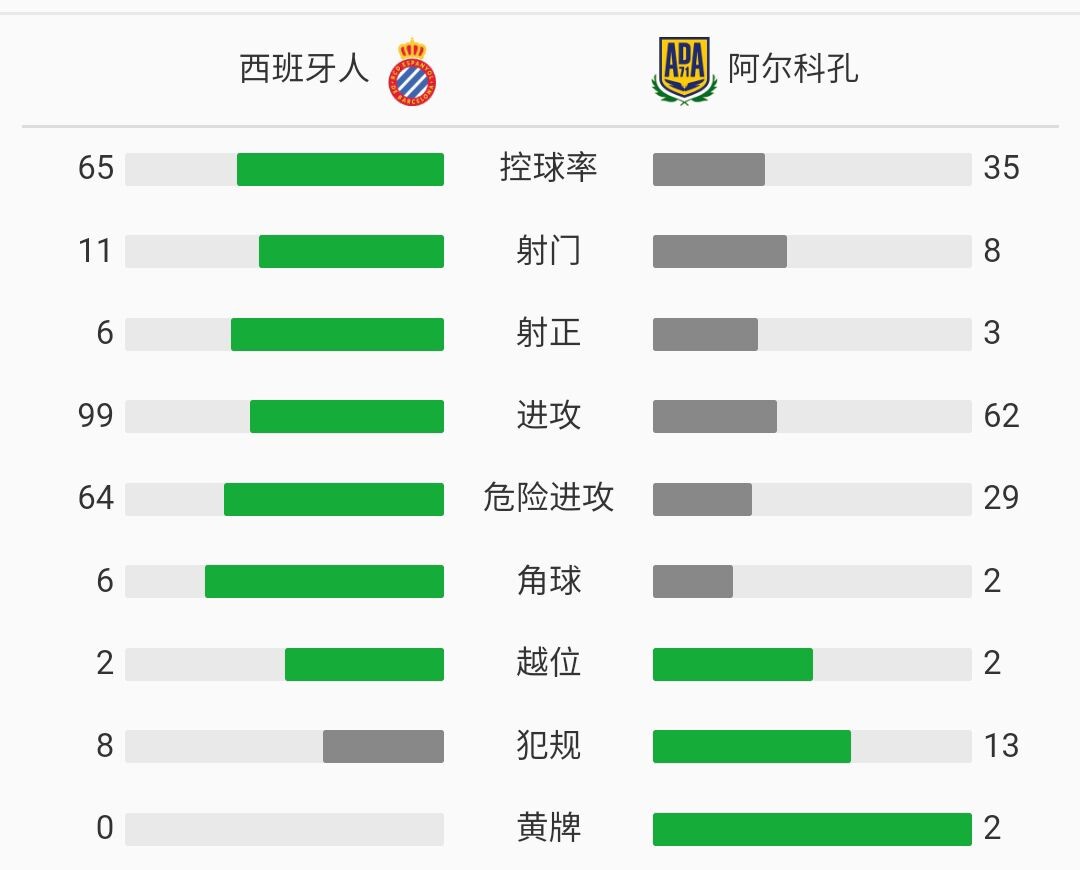Click the gray fouls bar for Espanyol
Viewport: 1080px width, 870px height.
pyautogui.click(x=384, y=746)
